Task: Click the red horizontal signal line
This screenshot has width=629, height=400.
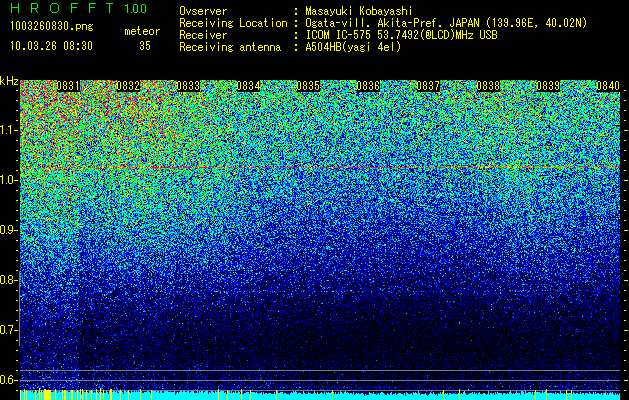Action: 320,167
